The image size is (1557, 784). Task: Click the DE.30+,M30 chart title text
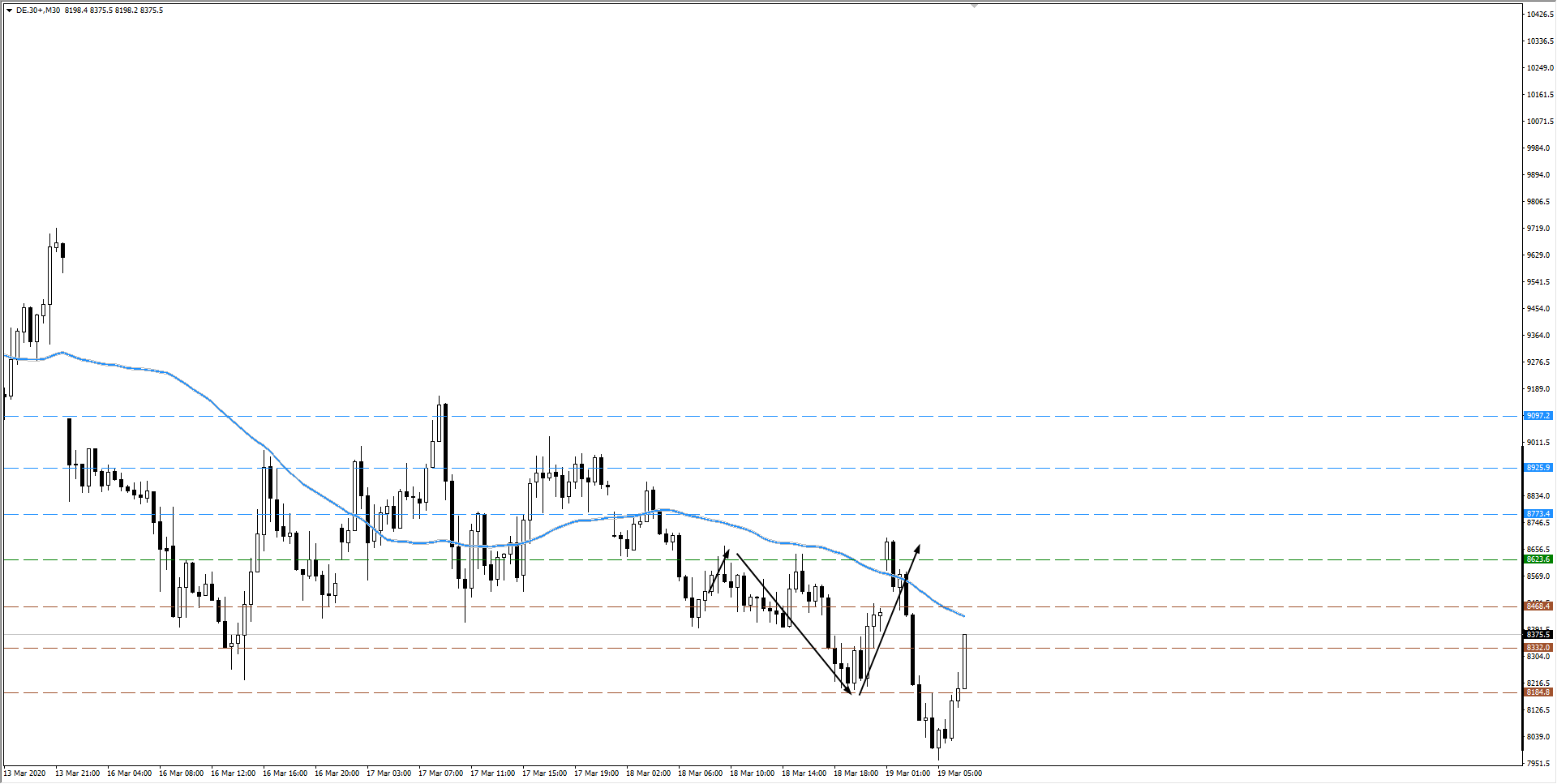point(37,11)
